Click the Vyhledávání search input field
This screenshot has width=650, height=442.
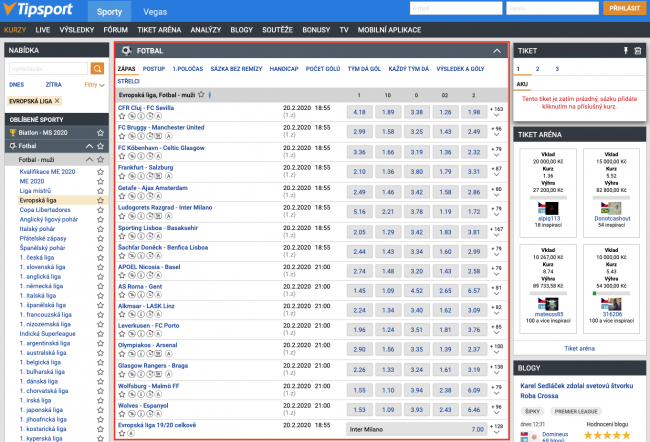[48, 68]
